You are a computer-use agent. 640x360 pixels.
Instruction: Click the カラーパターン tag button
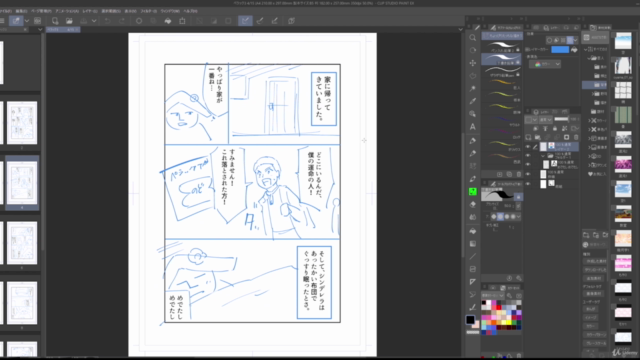tap(596, 335)
